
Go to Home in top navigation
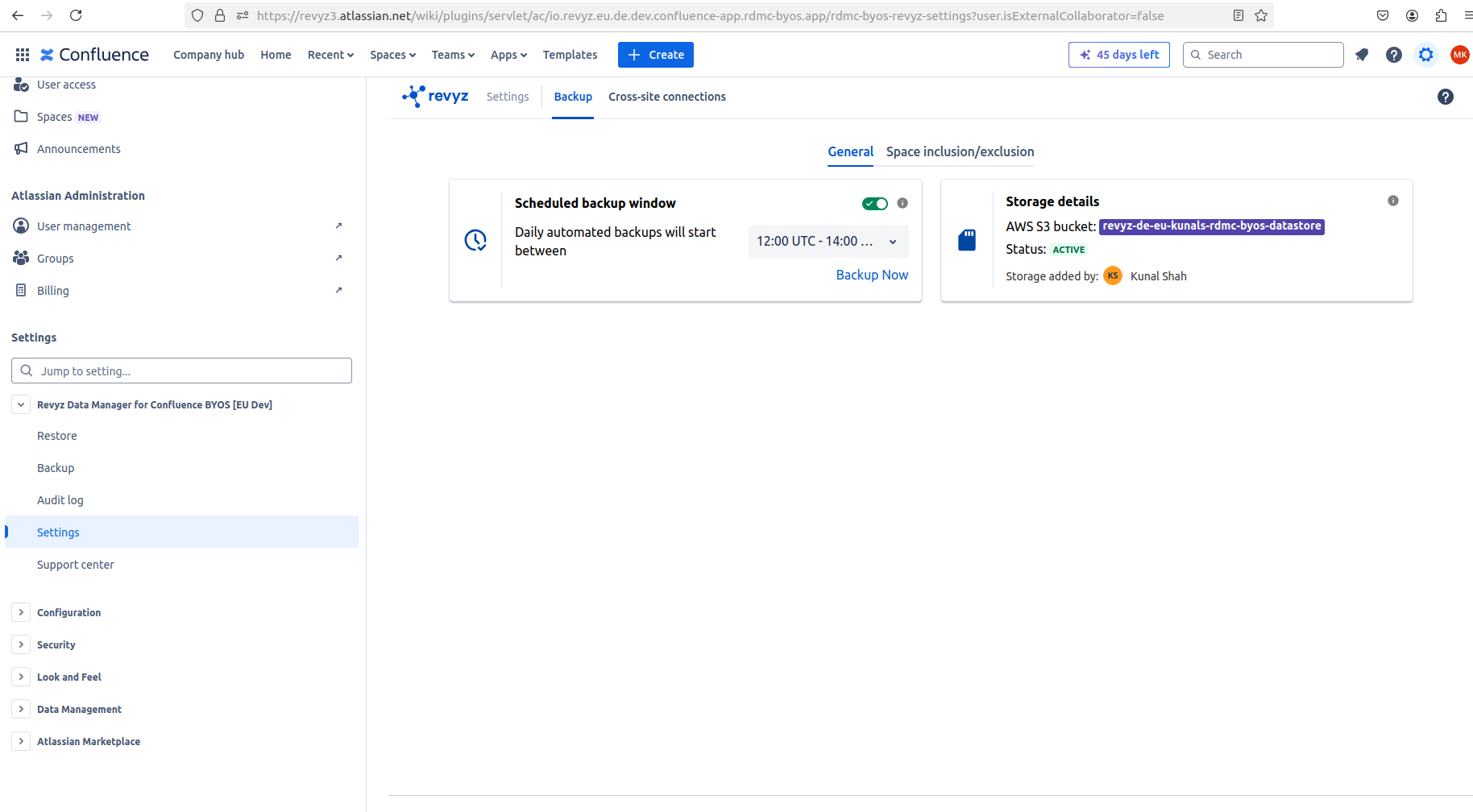pos(276,55)
